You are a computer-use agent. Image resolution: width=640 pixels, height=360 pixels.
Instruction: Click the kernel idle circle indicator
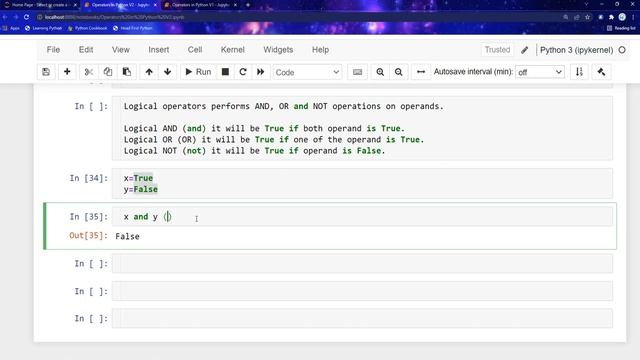622,50
